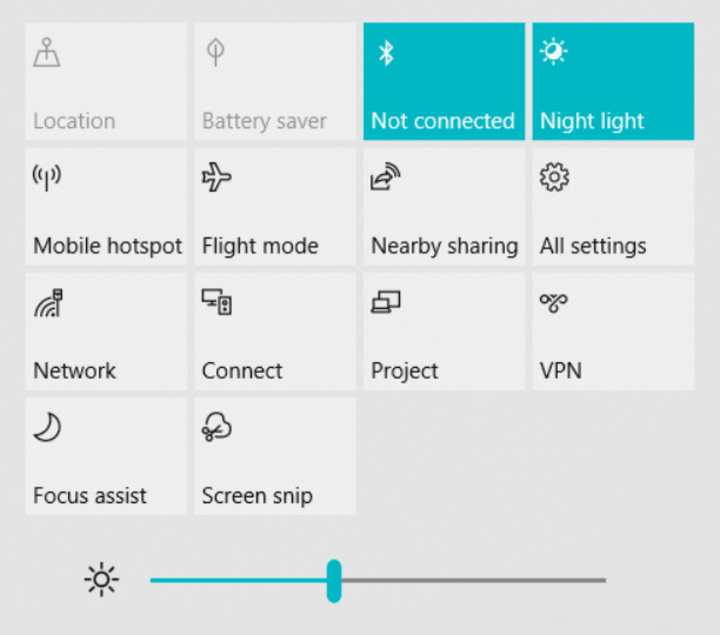Viewport: 720px width, 635px height.
Task: Click the brightness slider handle
Action: pos(334,581)
